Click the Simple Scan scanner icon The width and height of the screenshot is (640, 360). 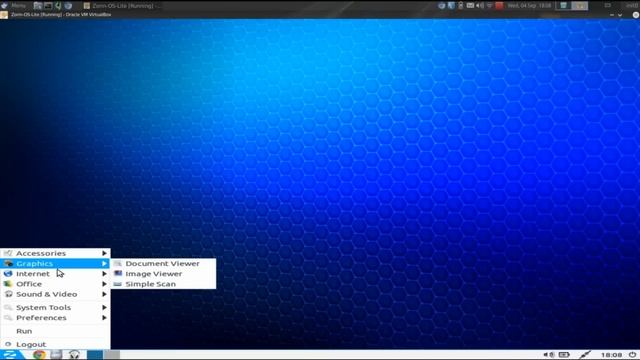tap(118, 284)
